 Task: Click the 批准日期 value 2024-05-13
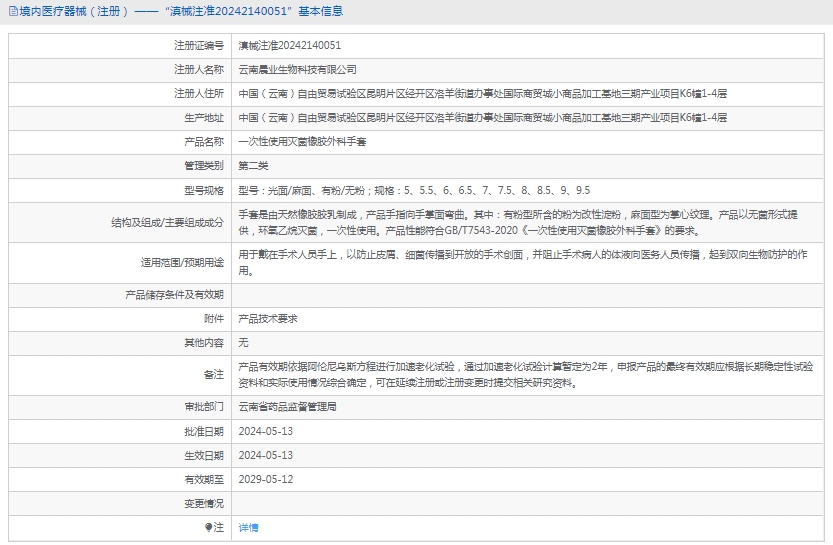click(265, 431)
